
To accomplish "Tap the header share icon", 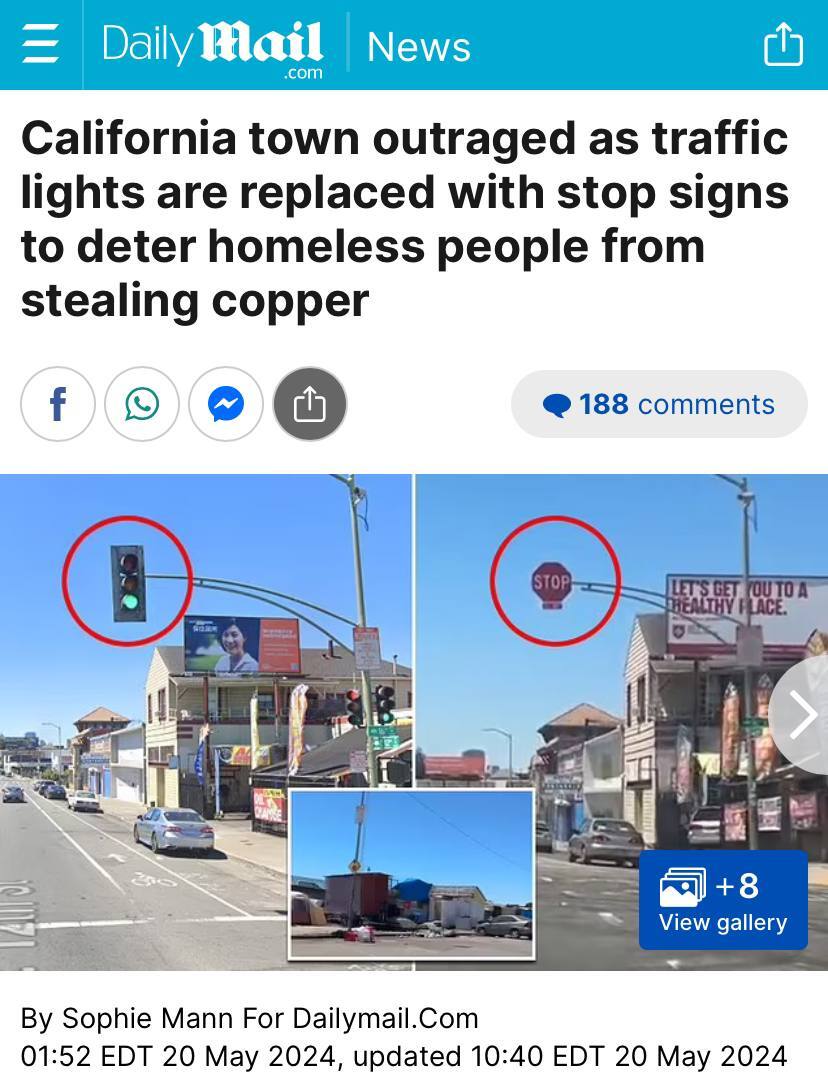I will click(784, 44).
